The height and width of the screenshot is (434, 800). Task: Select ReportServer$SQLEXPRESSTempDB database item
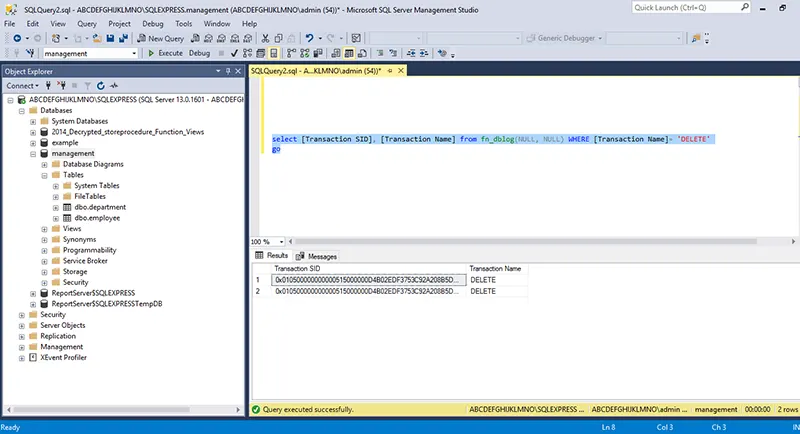[107, 304]
